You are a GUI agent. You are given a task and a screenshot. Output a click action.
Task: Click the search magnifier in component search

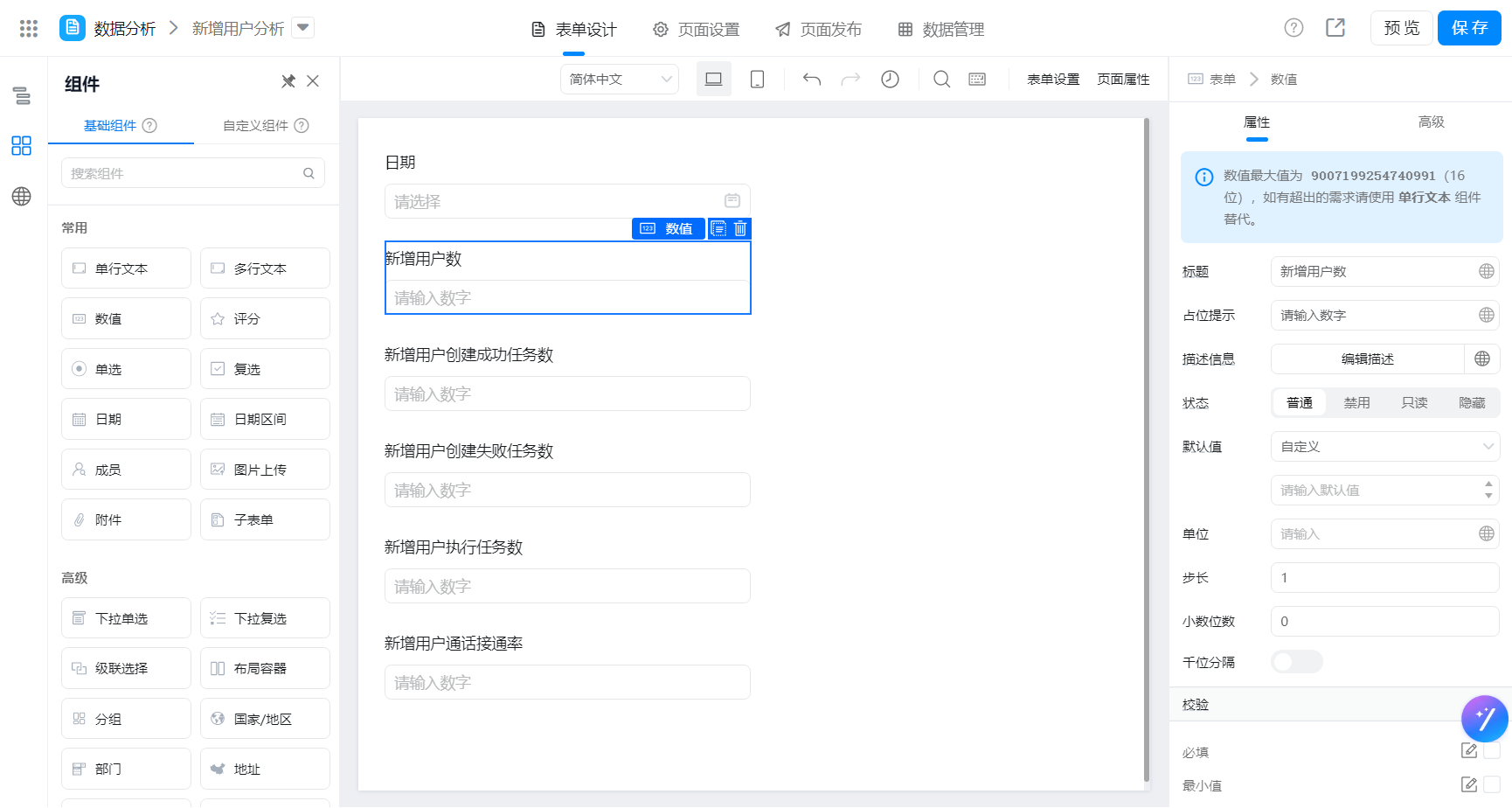click(x=309, y=173)
